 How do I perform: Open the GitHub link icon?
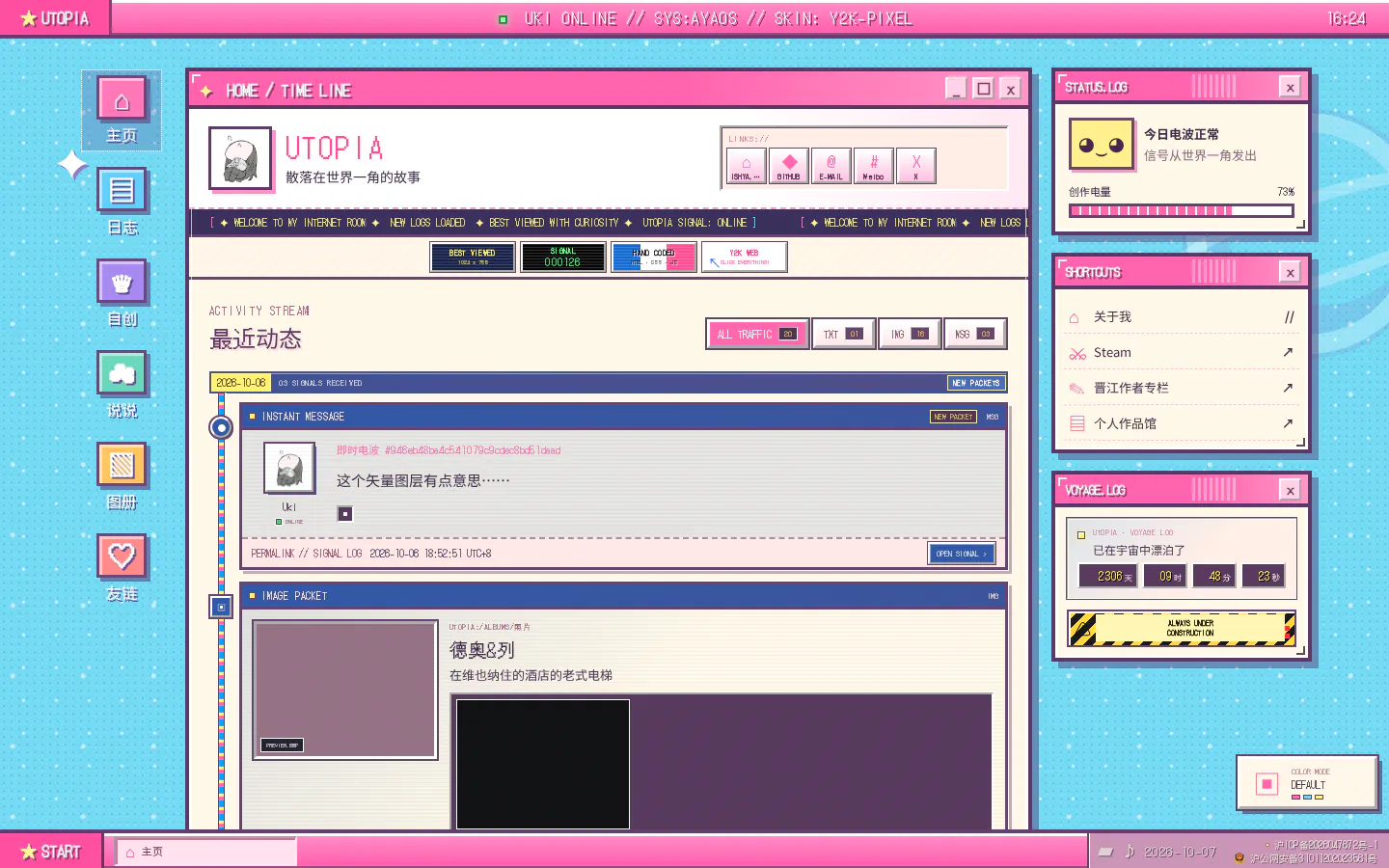click(788, 166)
